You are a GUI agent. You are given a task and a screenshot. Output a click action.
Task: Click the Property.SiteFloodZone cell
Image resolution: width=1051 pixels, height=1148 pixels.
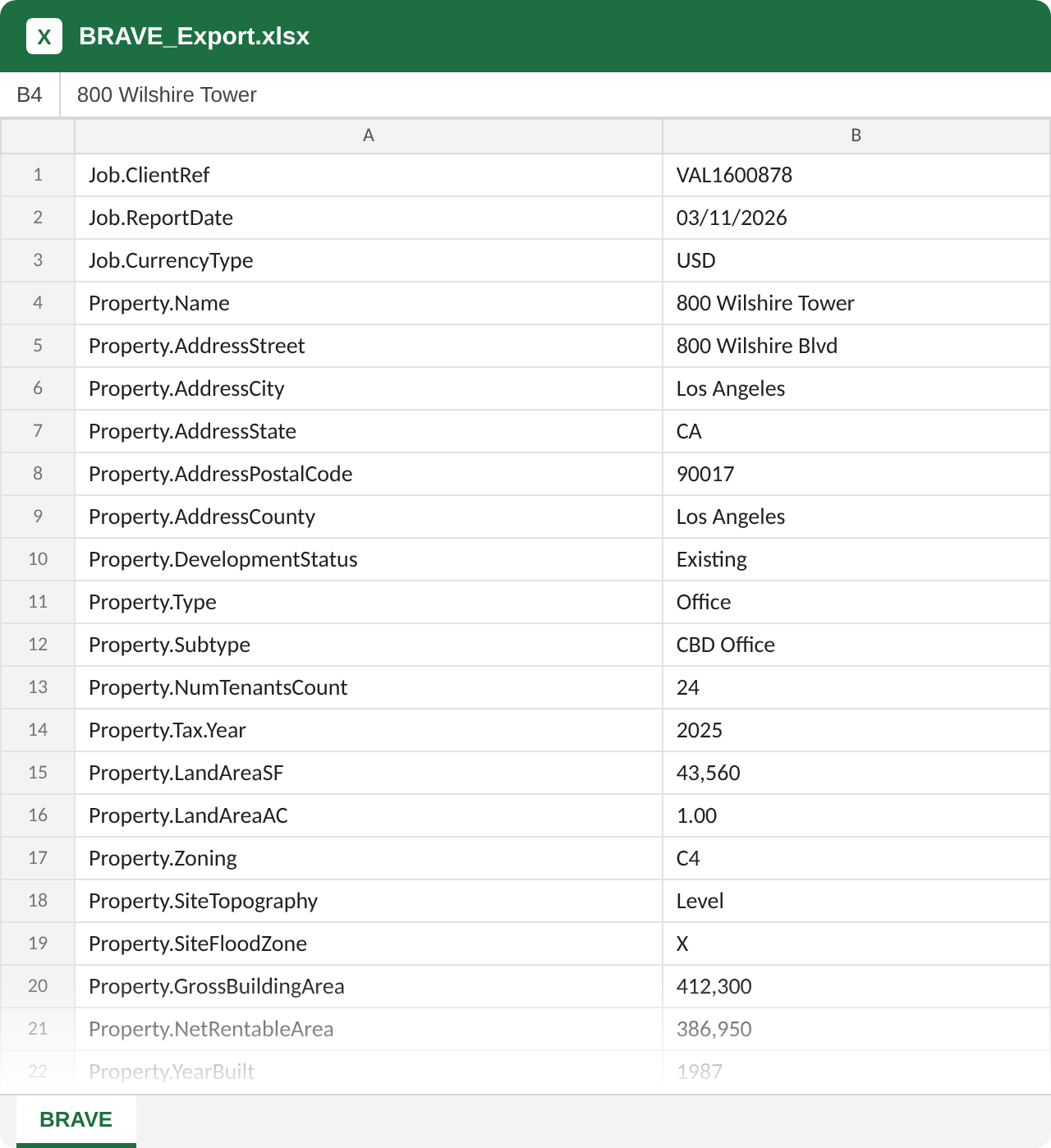pos(369,944)
